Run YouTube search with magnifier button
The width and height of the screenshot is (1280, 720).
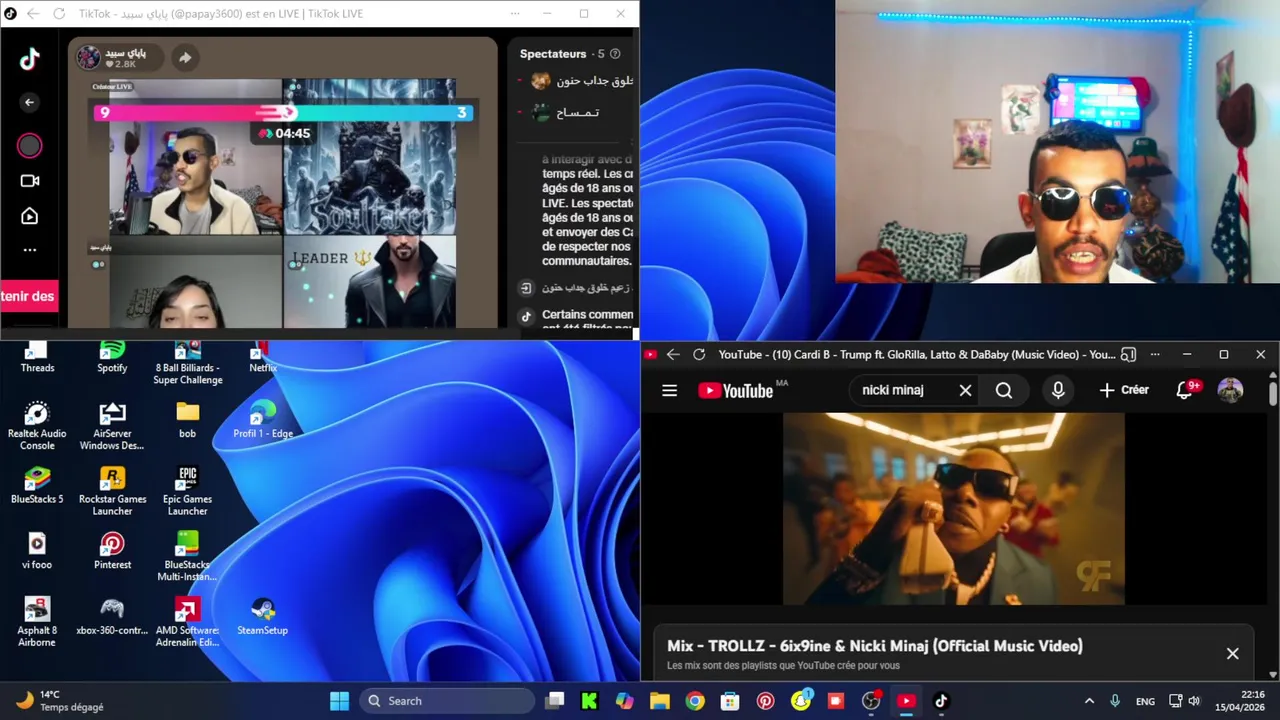[1004, 391]
